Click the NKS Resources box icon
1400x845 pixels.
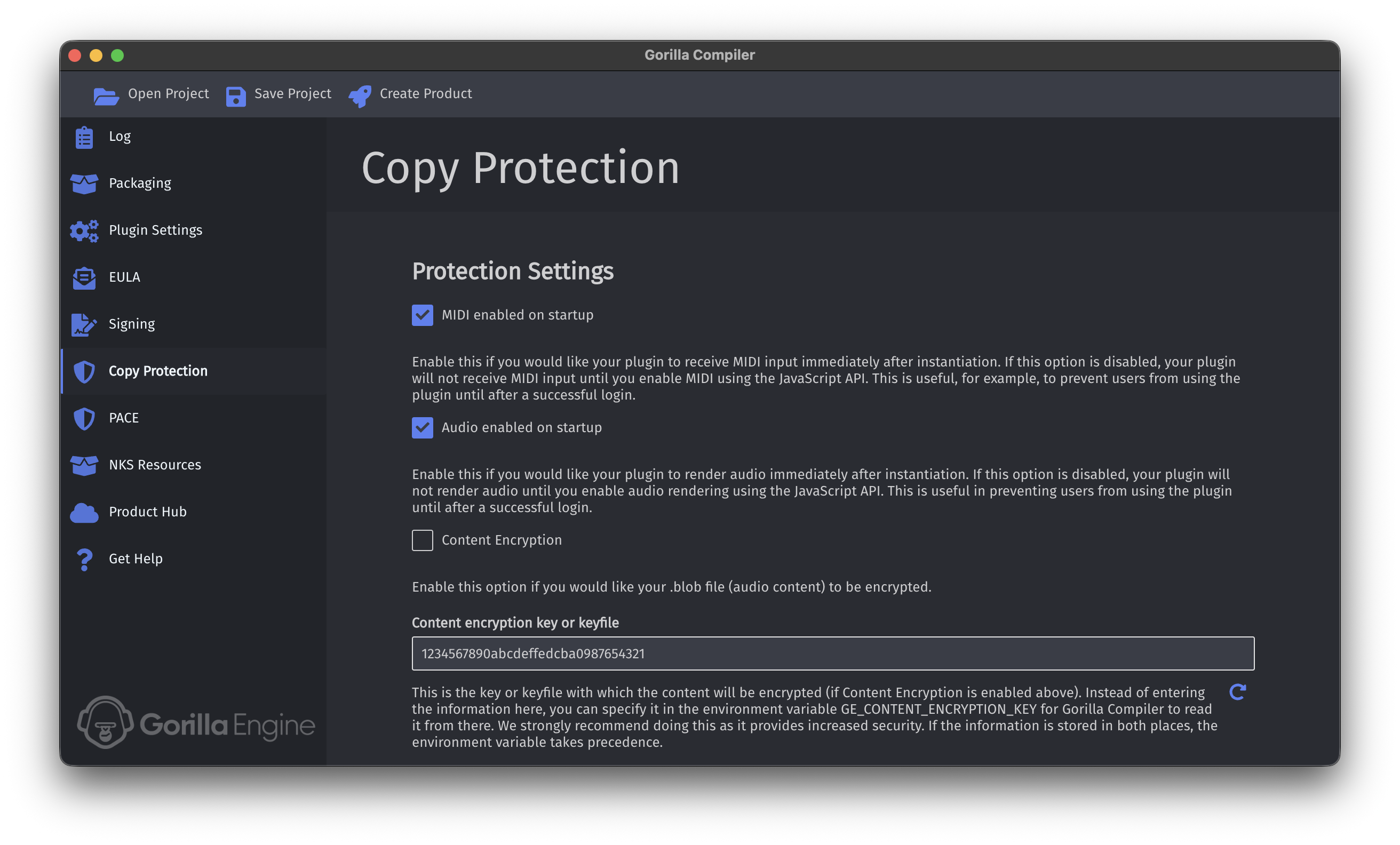click(84, 465)
